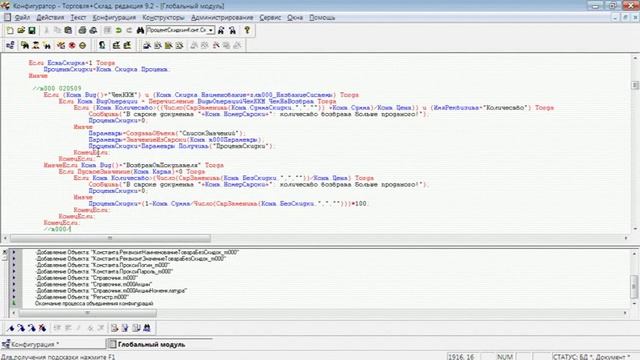The width and height of the screenshot is (640, 360).
Task: Switch to the Глобальный модуль tab
Action: click(159, 344)
